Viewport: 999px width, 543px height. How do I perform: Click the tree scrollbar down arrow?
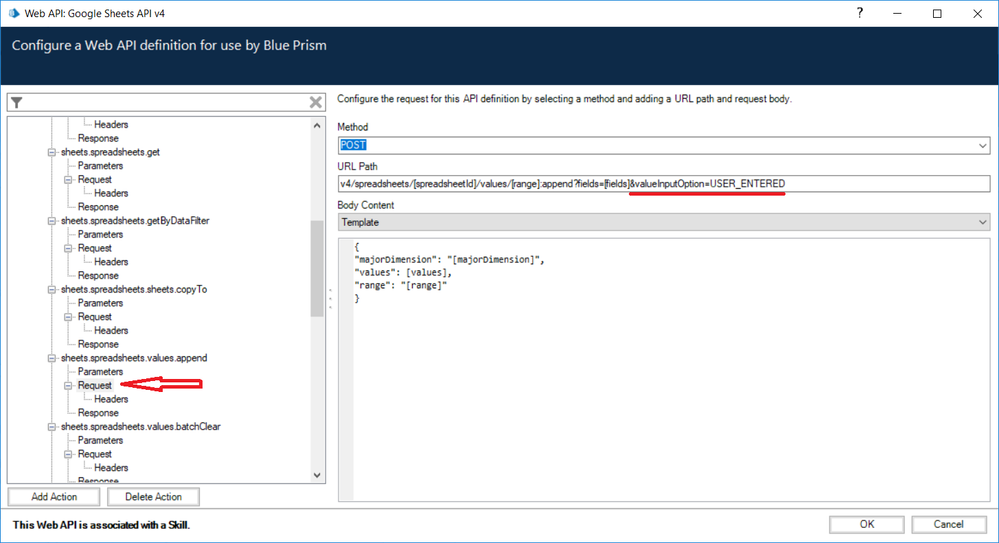pyautogui.click(x=318, y=475)
